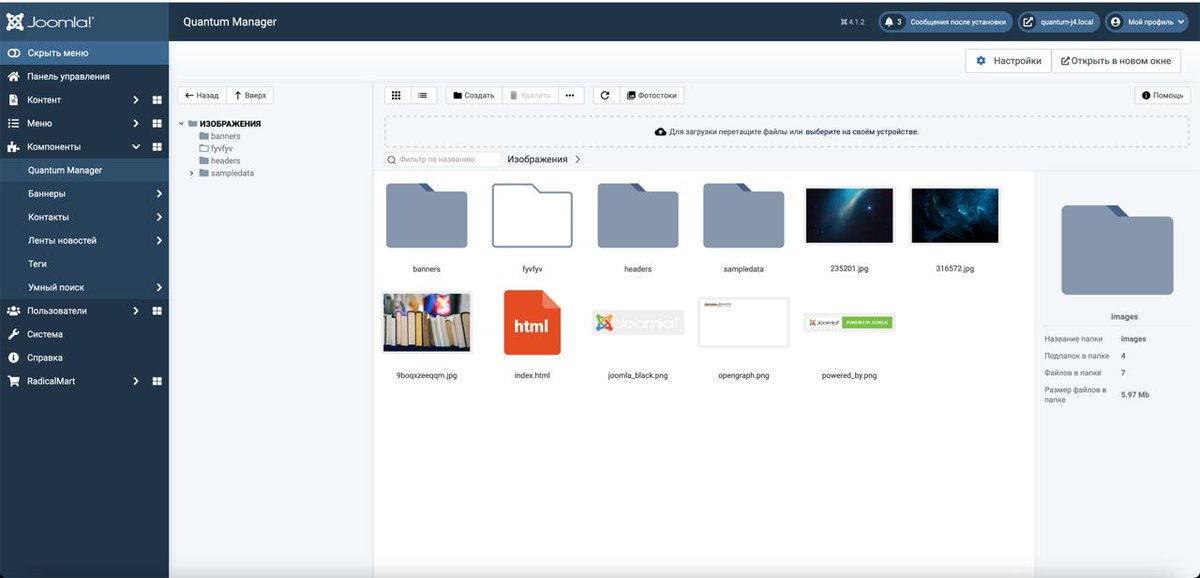Click the Фотостоки button

tap(651, 95)
